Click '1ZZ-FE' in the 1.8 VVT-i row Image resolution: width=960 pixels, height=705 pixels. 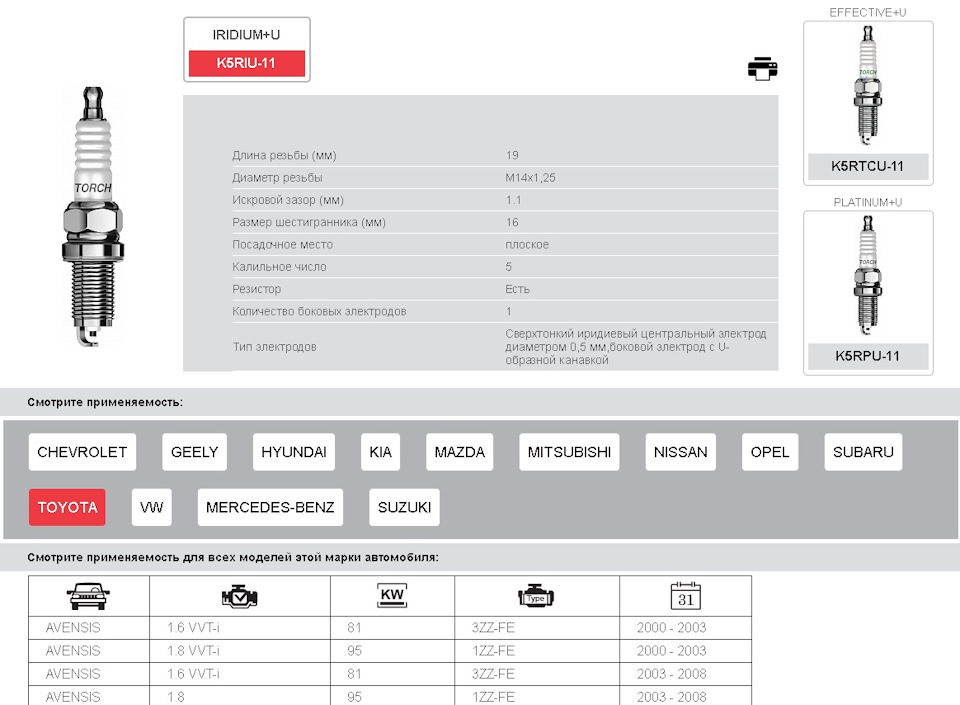493,651
